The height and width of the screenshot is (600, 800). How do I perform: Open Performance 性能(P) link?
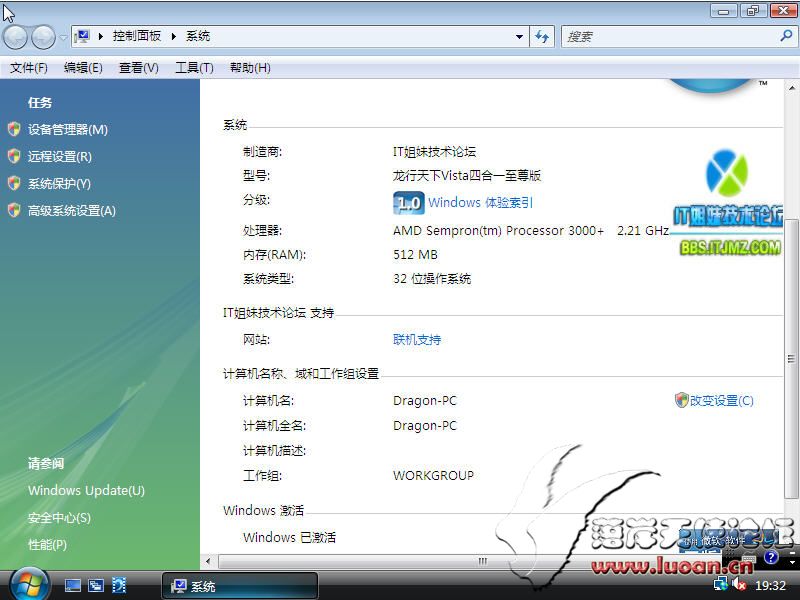click(x=47, y=545)
